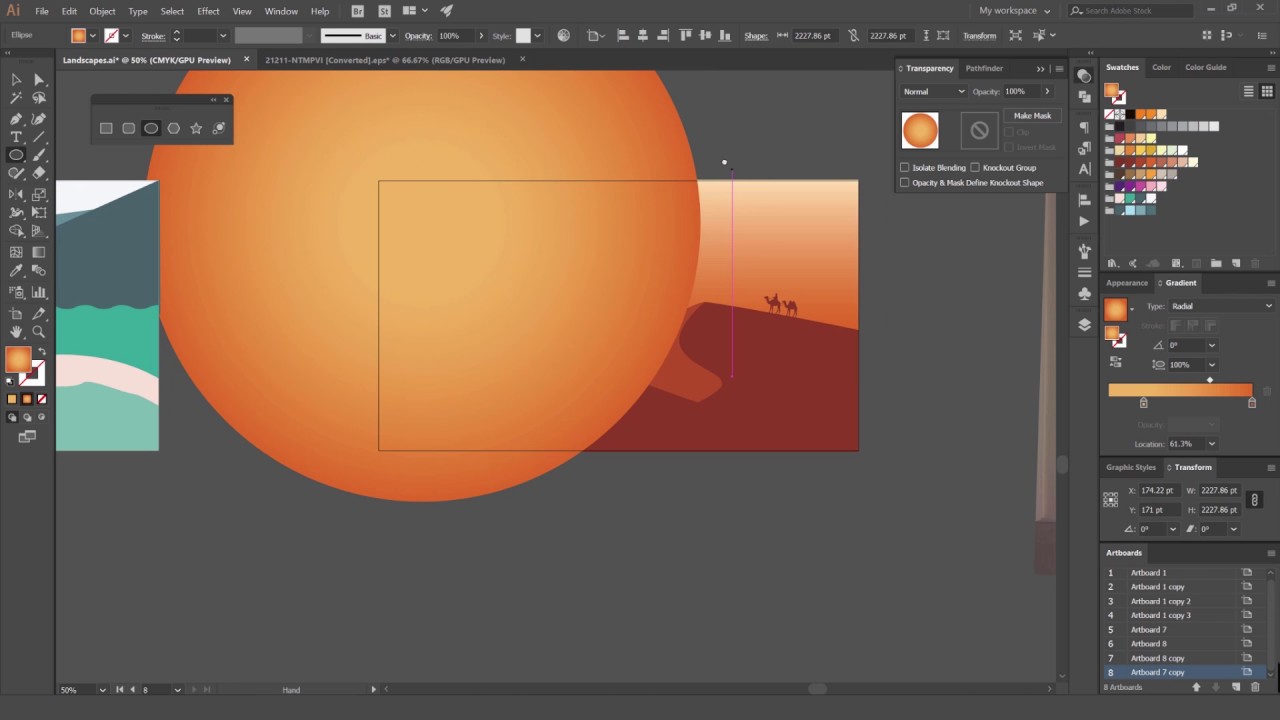The height and width of the screenshot is (720, 1280).
Task: Pick the Rectangle shape in floating panel
Action: (106, 128)
